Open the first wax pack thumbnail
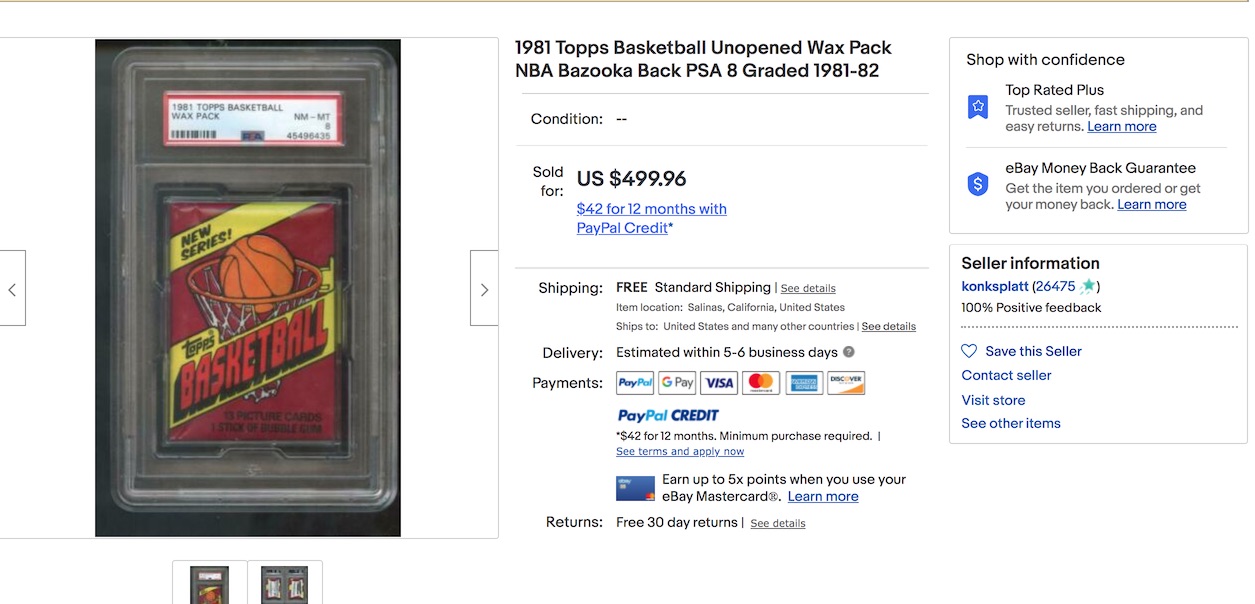The image size is (1255, 604). click(x=209, y=583)
